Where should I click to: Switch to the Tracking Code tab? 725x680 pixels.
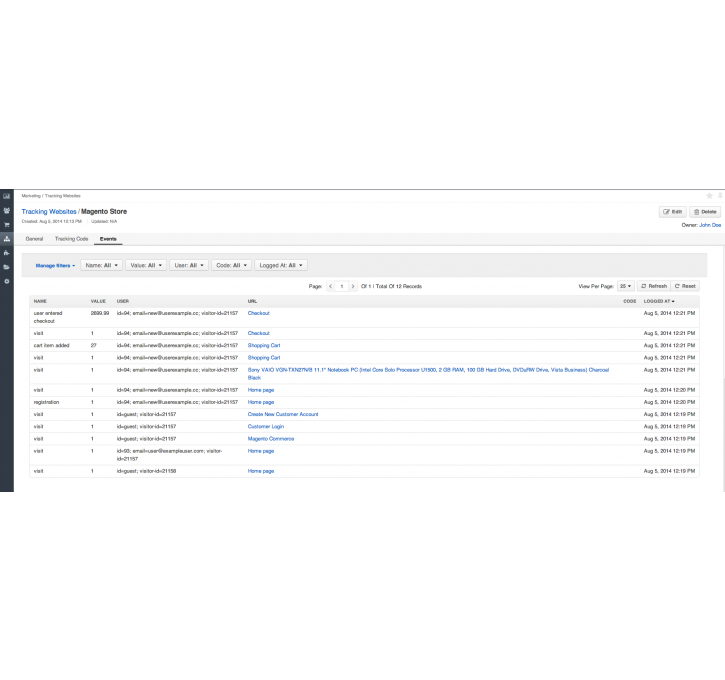(71, 239)
